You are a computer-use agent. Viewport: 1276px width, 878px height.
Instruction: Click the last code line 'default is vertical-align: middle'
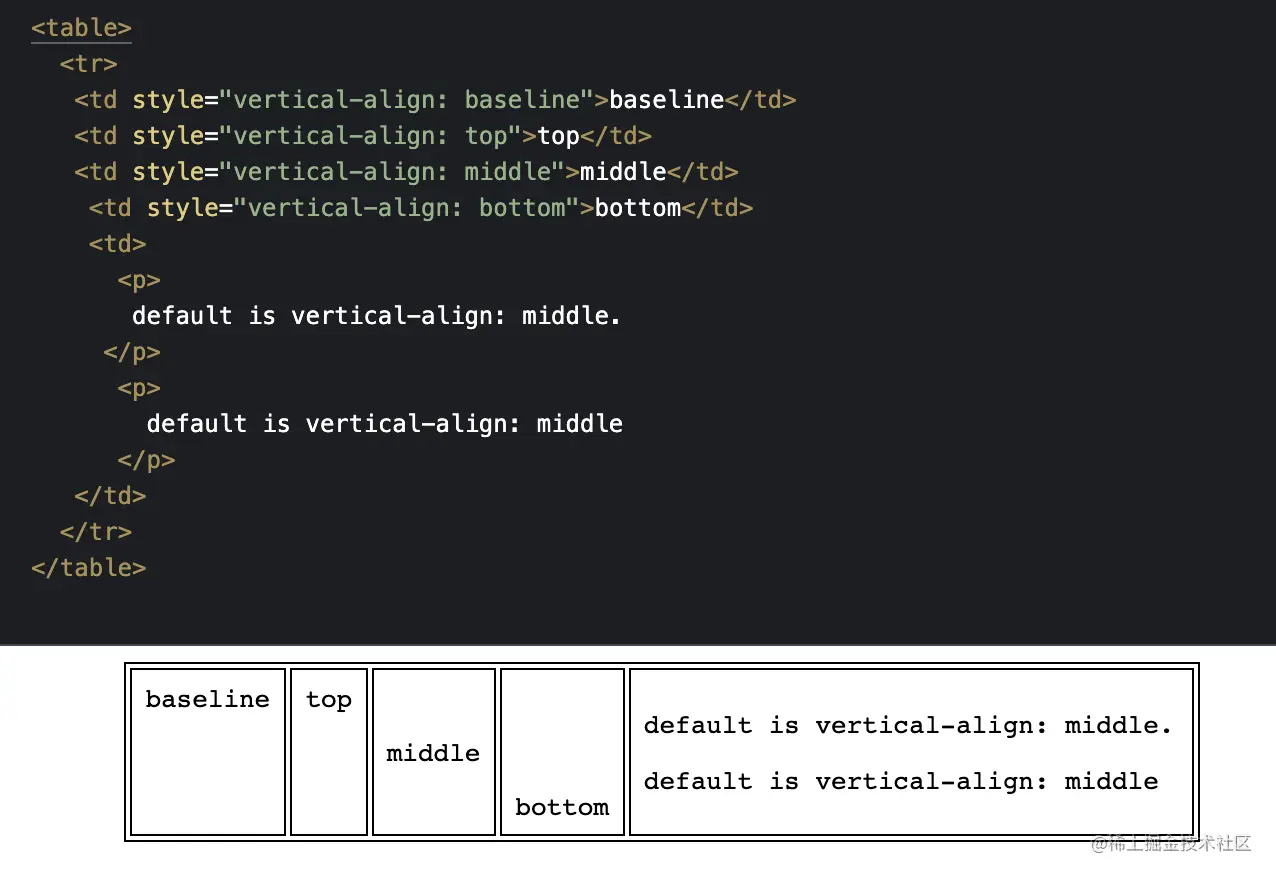coord(384,424)
